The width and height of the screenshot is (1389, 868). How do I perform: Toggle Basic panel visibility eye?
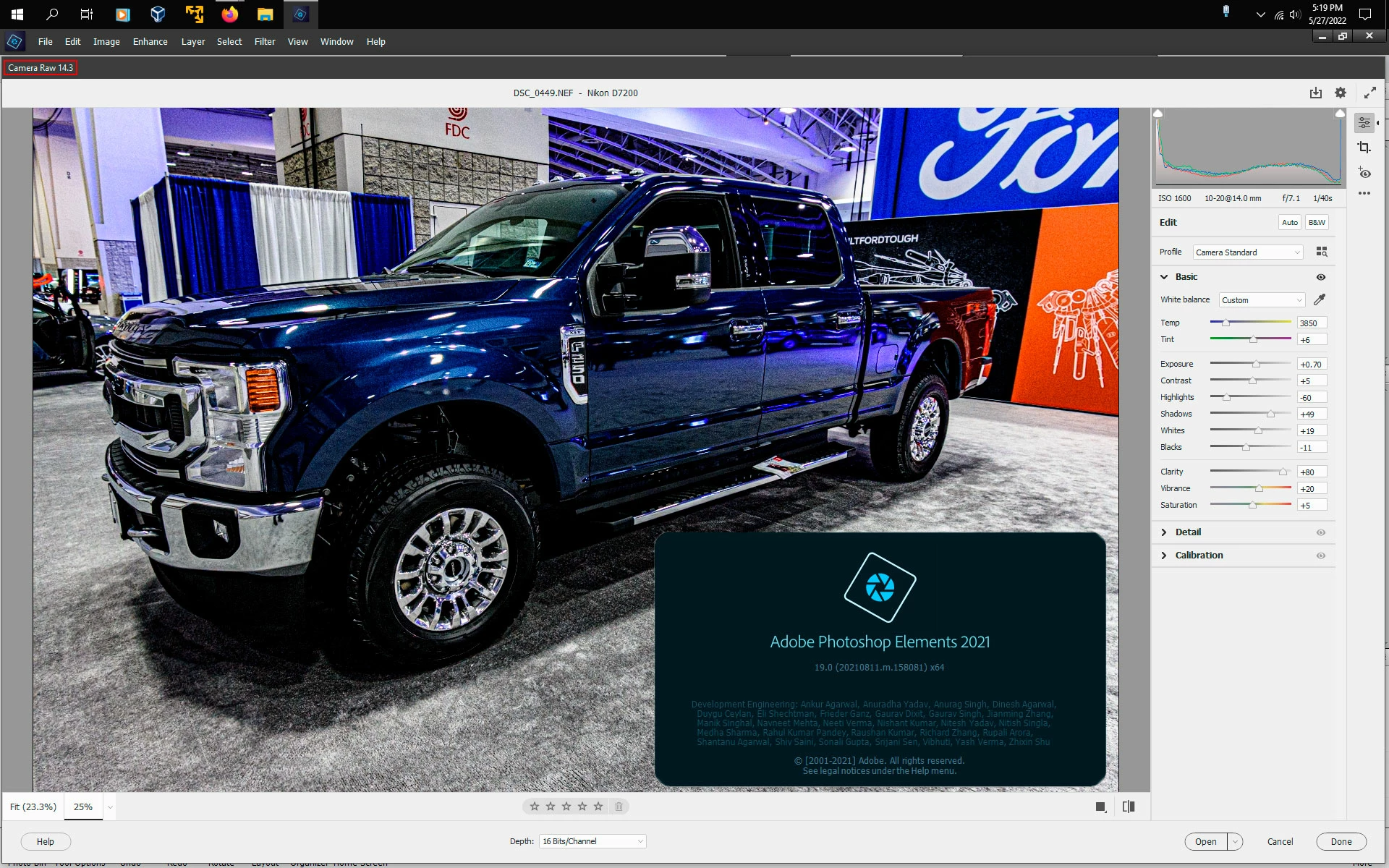click(x=1320, y=277)
